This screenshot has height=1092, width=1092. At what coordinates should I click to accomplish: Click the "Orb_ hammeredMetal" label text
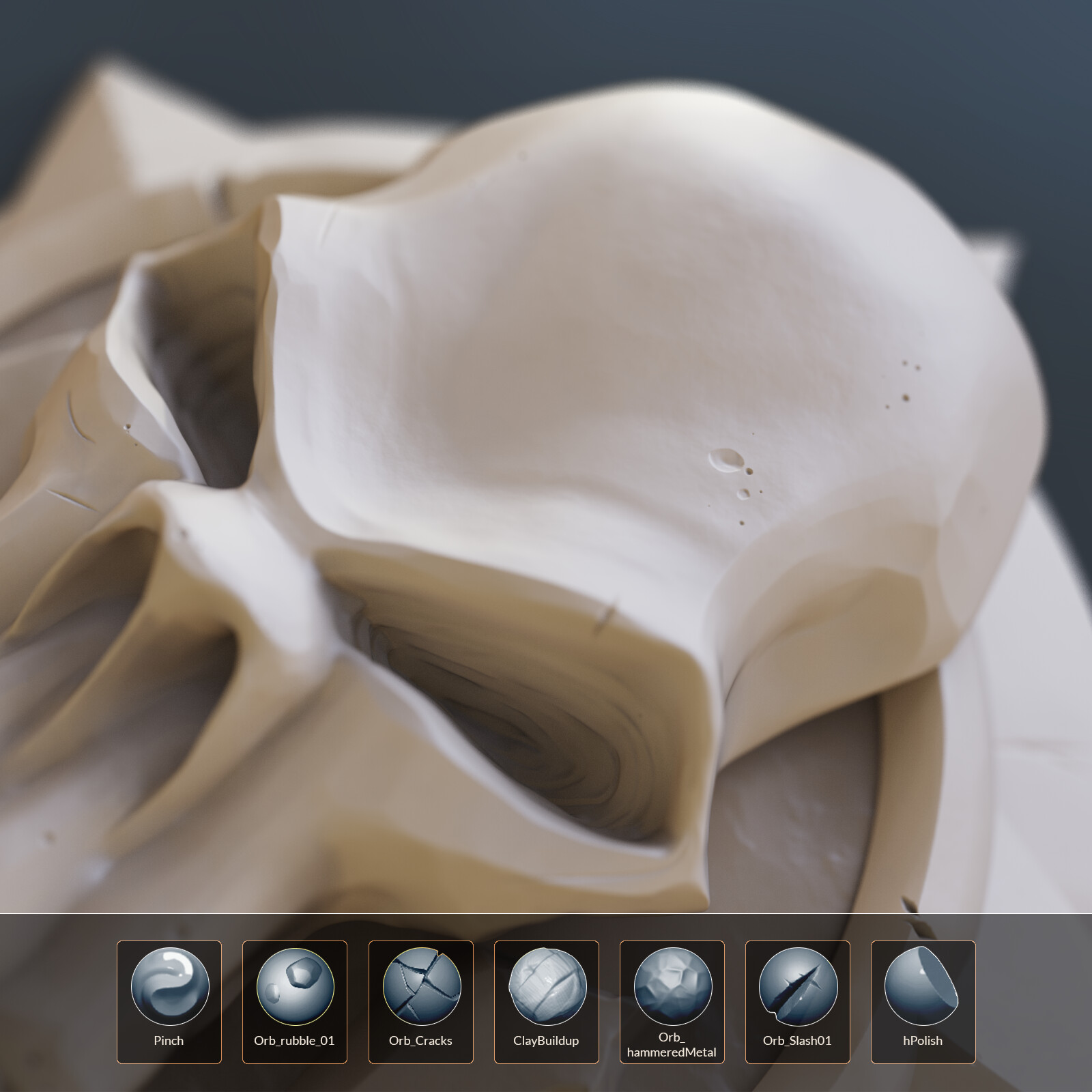(672, 1045)
